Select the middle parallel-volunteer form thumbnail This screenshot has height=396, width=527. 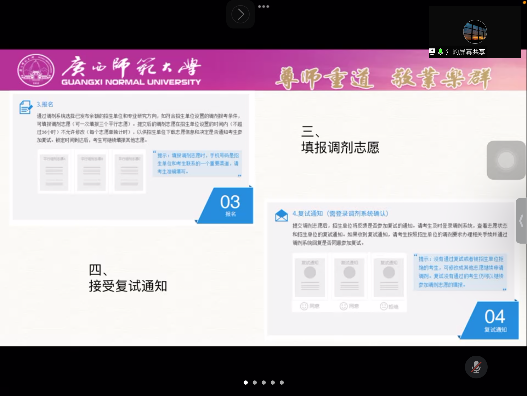(x=92, y=172)
